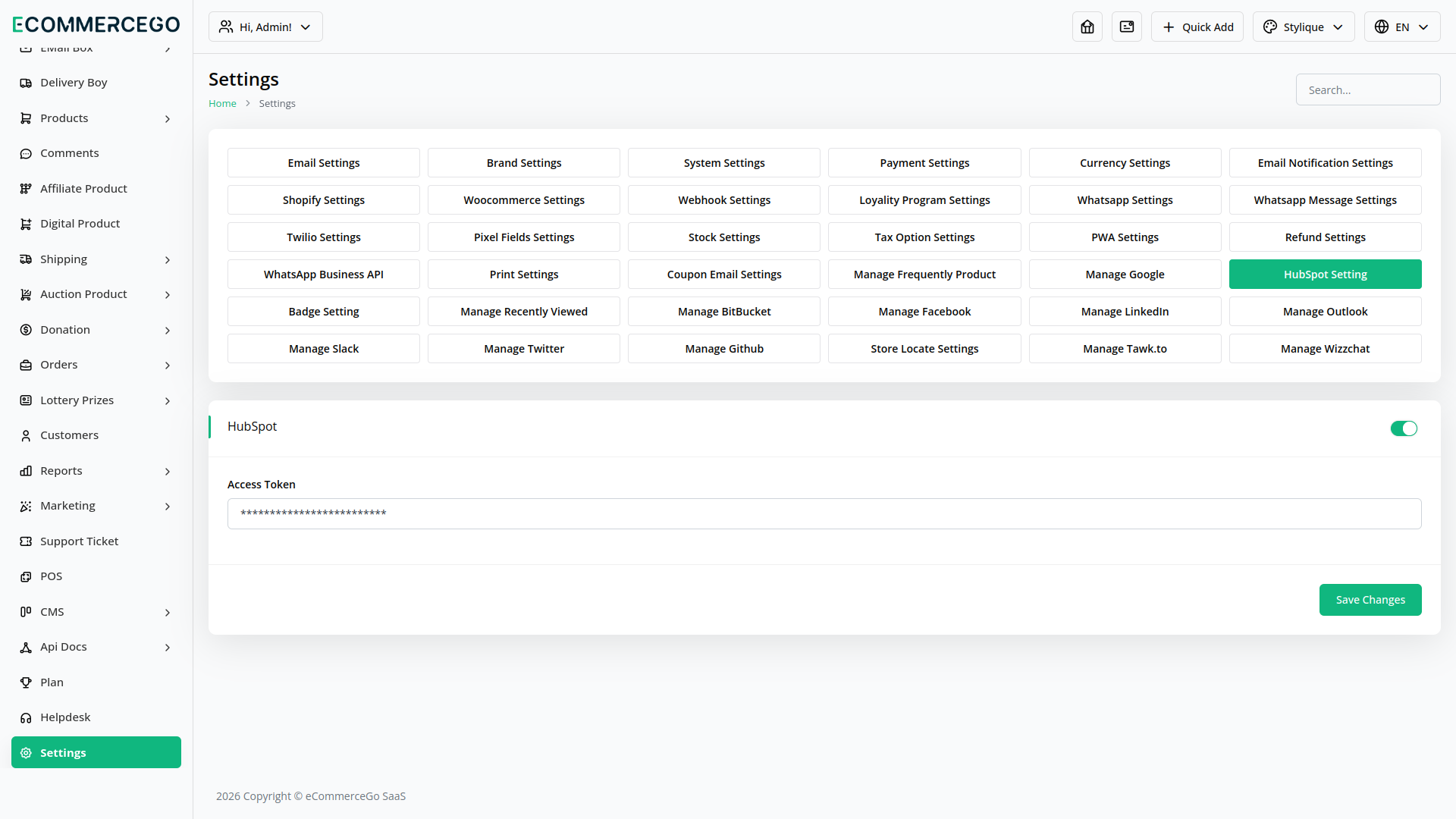The width and height of the screenshot is (1456, 819).
Task: Expand the Shipping sidebar menu
Action: pos(96,259)
